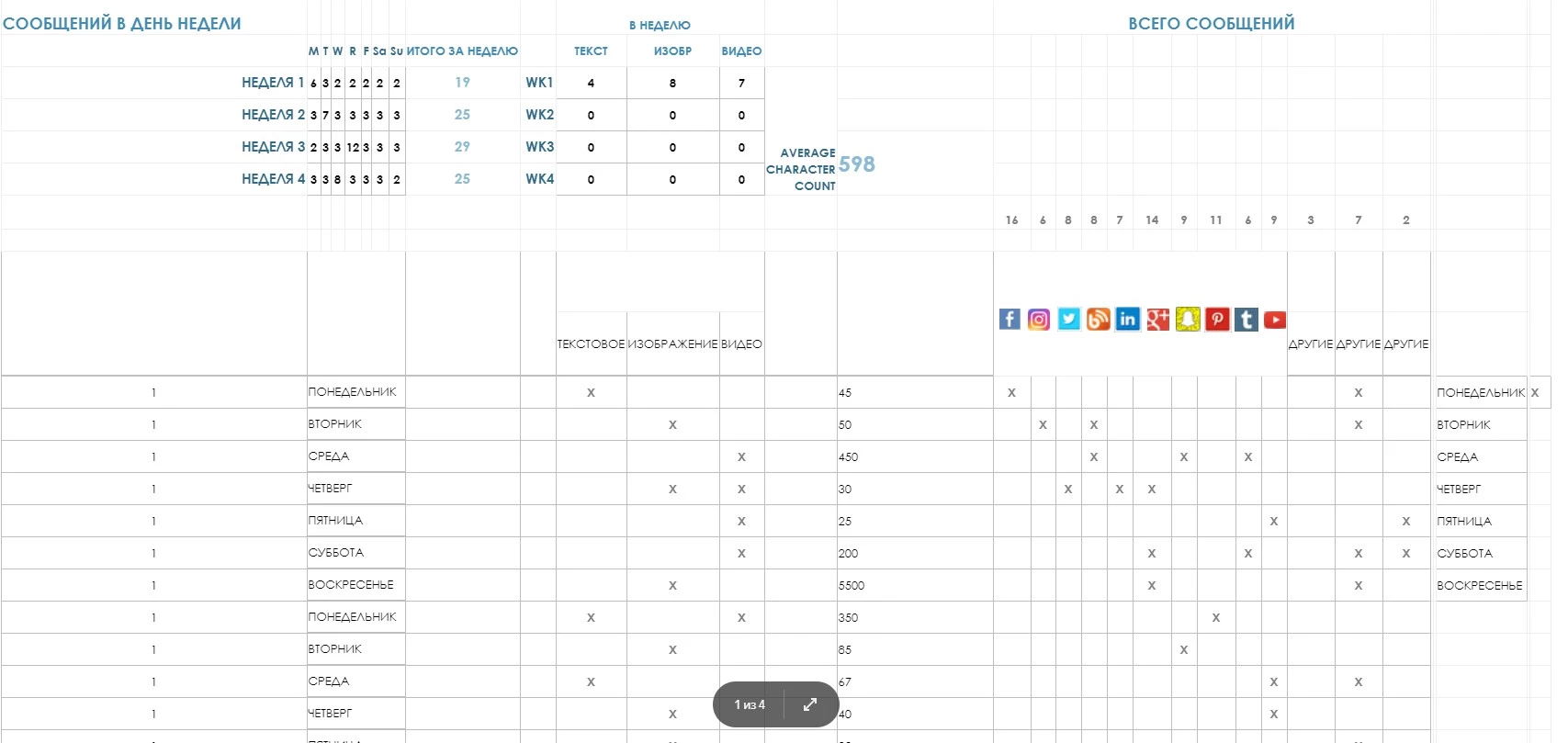Image resolution: width=1568 pixels, height=743 pixels.
Task: Click the Instagram icon
Action: click(x=1039, y=319)
